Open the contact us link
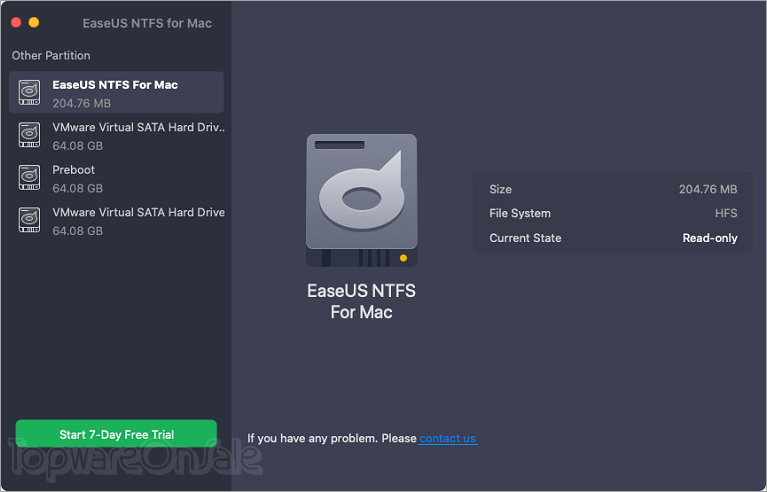Viewport: 767px width, 492px height. pos(447,438)
